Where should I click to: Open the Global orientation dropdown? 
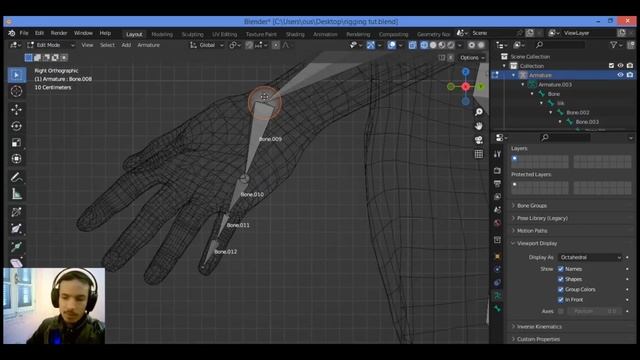click(x=207, y=45)
